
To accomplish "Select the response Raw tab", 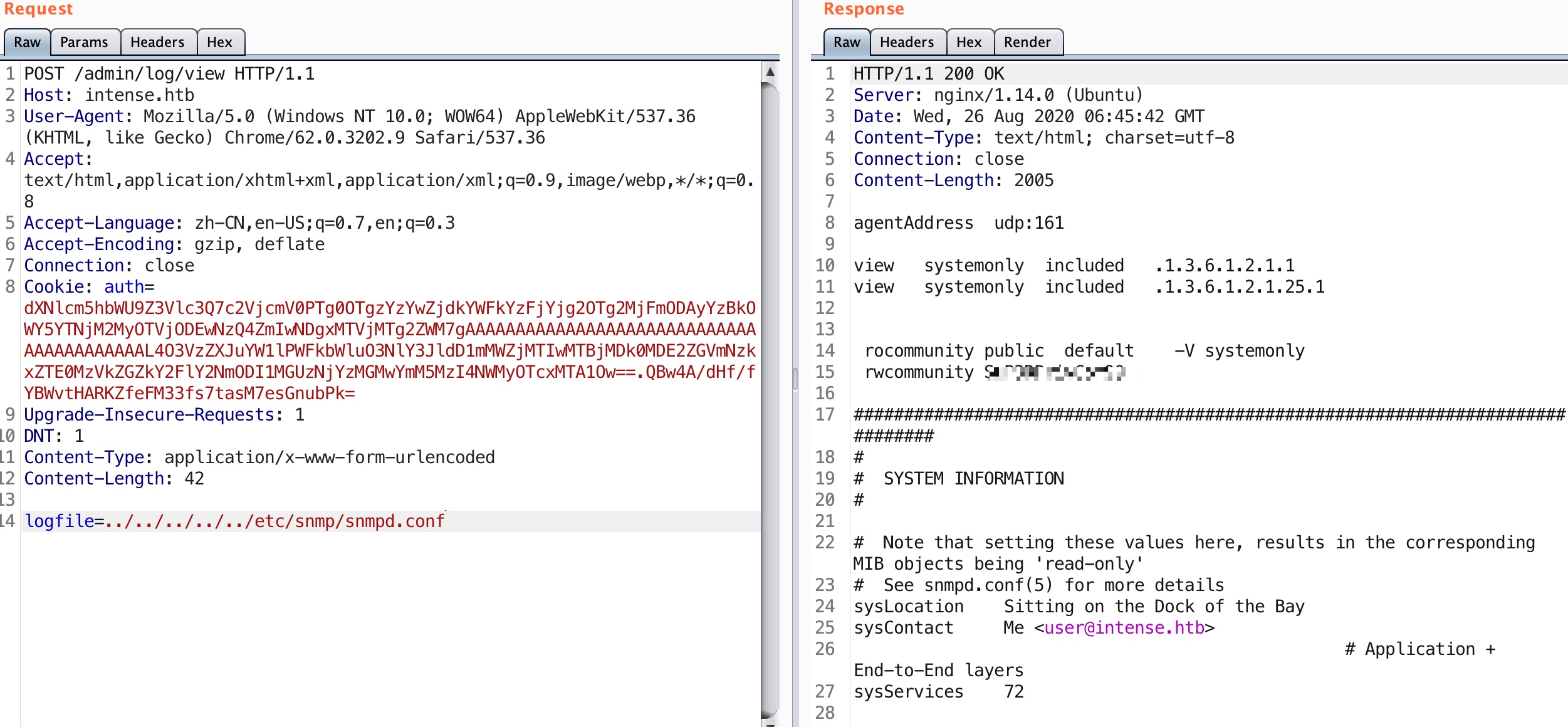I will [x=847, y=42].
